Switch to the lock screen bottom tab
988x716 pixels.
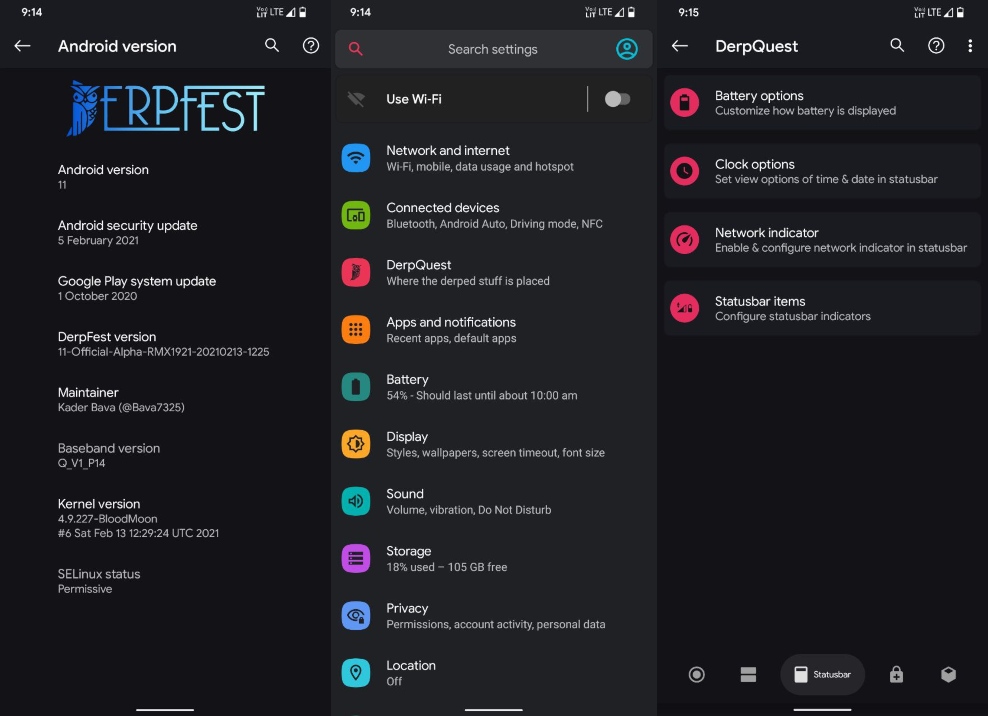(x=896, y=674)
